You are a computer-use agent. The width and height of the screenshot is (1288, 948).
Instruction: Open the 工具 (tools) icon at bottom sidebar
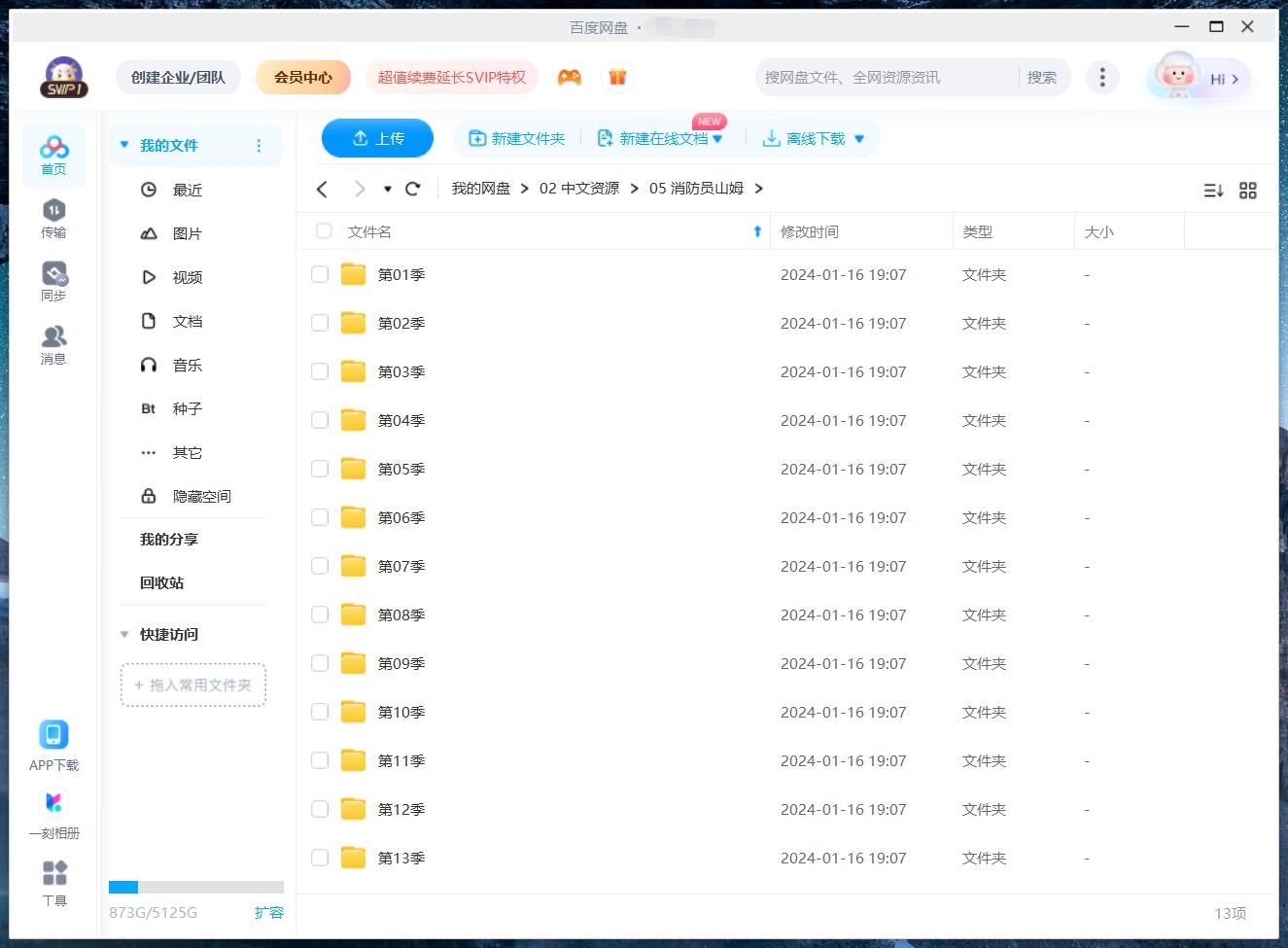[53, 873]
